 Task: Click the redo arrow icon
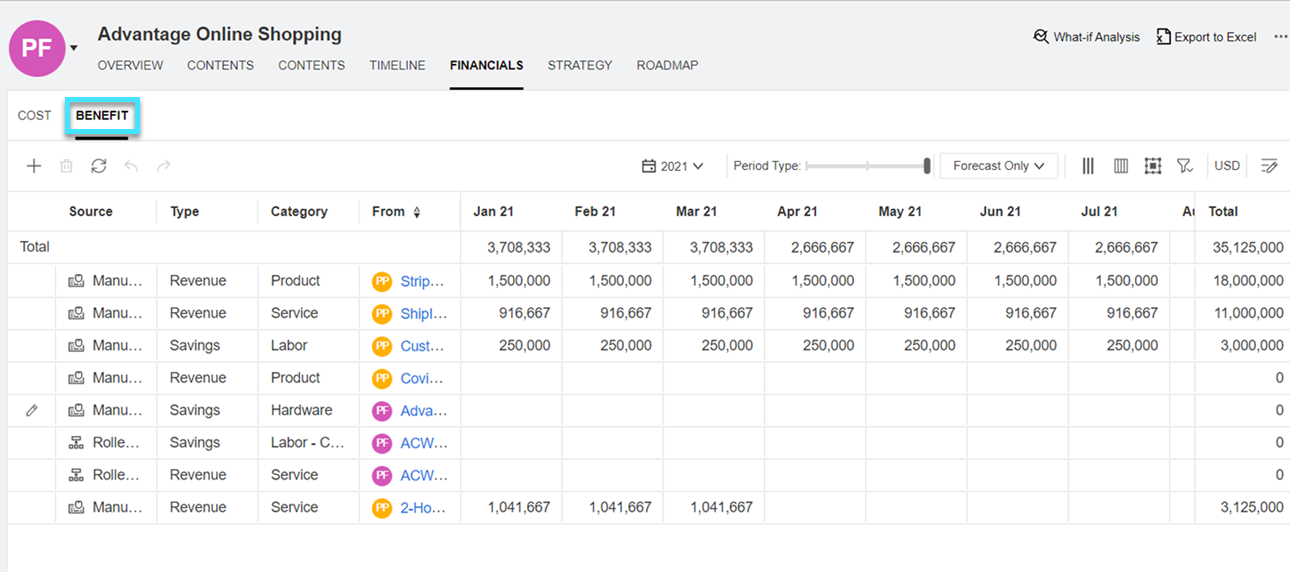coord(163,166)
